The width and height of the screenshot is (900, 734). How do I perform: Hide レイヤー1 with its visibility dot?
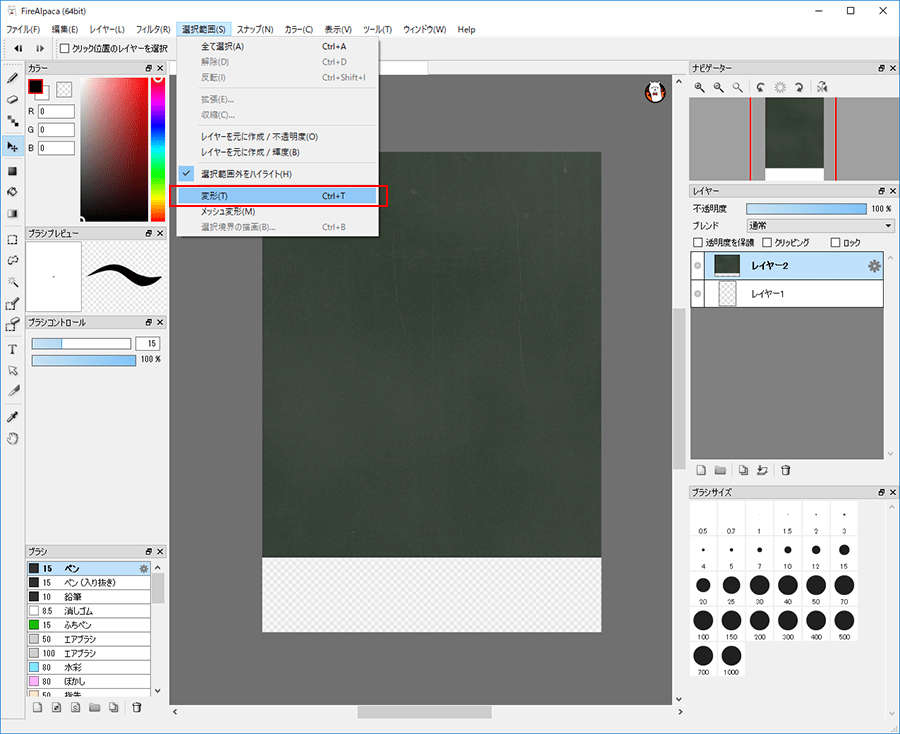point(698,293)
